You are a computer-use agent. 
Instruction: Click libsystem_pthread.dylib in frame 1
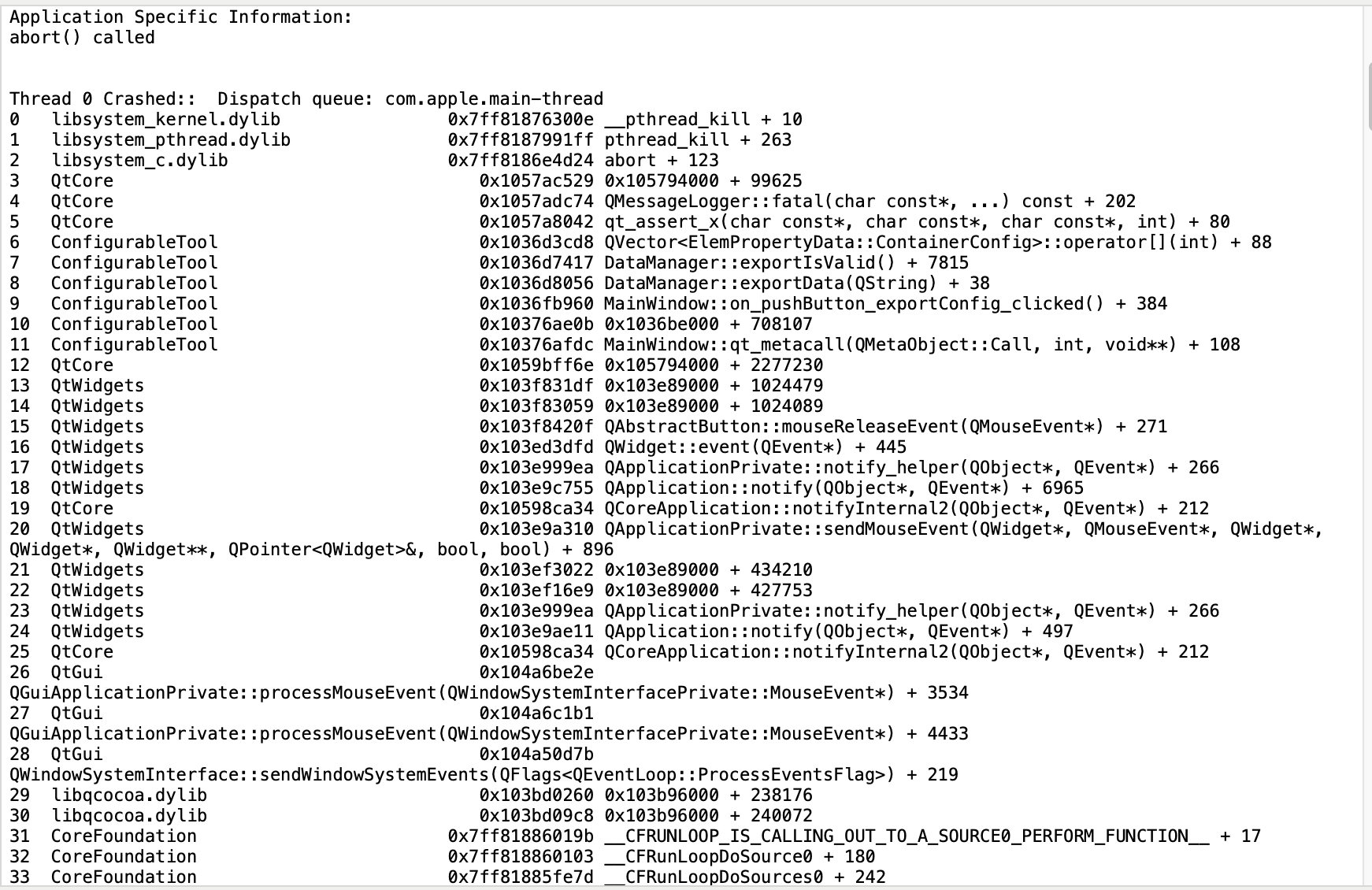pyautogui.click(x=171, y=140)
